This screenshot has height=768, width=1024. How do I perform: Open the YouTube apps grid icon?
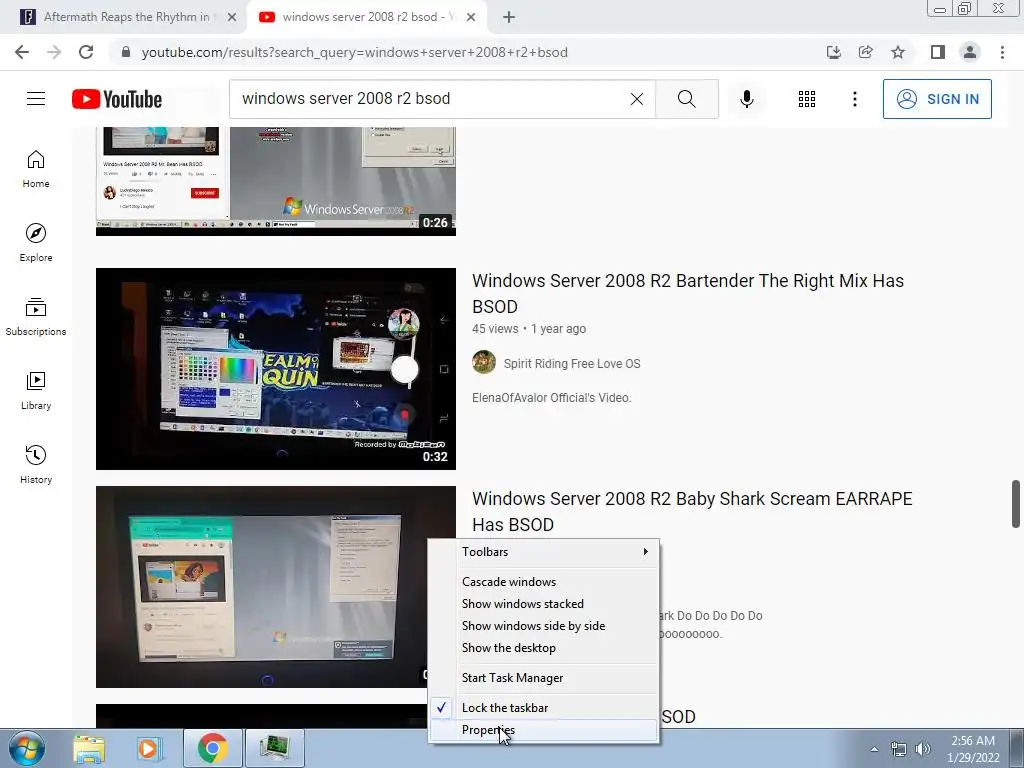click(x=807, y=99)
